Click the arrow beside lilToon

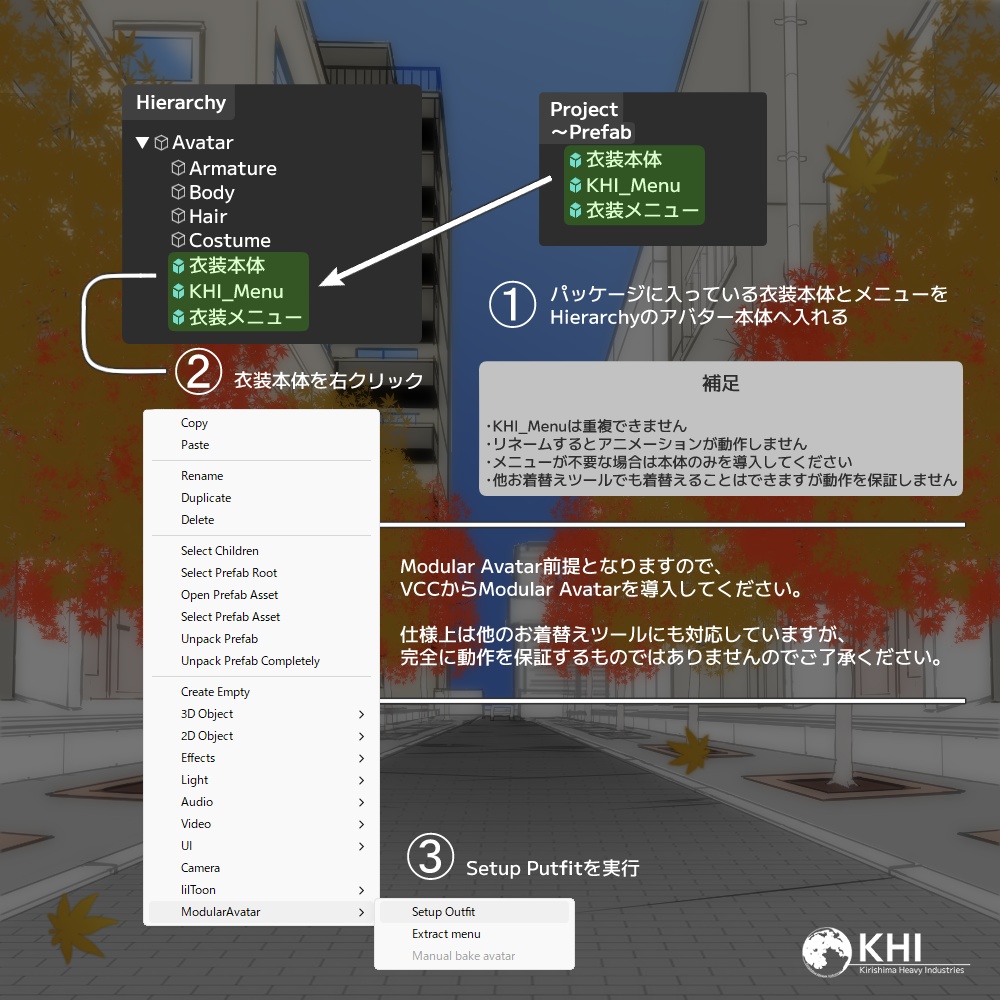pos(362,890)
